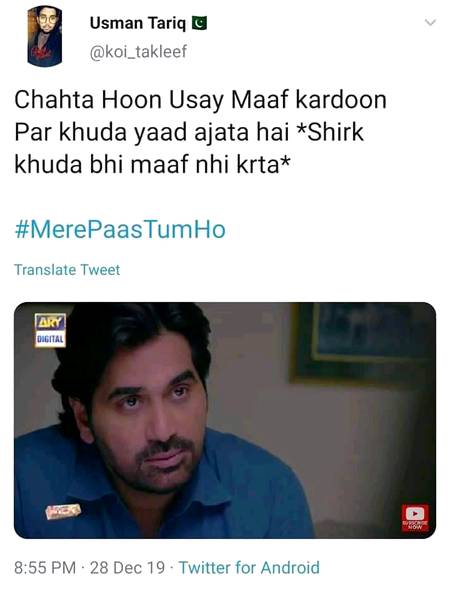Click the last line khuda bhi maaf
450x591 pixels.
[152, 165]
